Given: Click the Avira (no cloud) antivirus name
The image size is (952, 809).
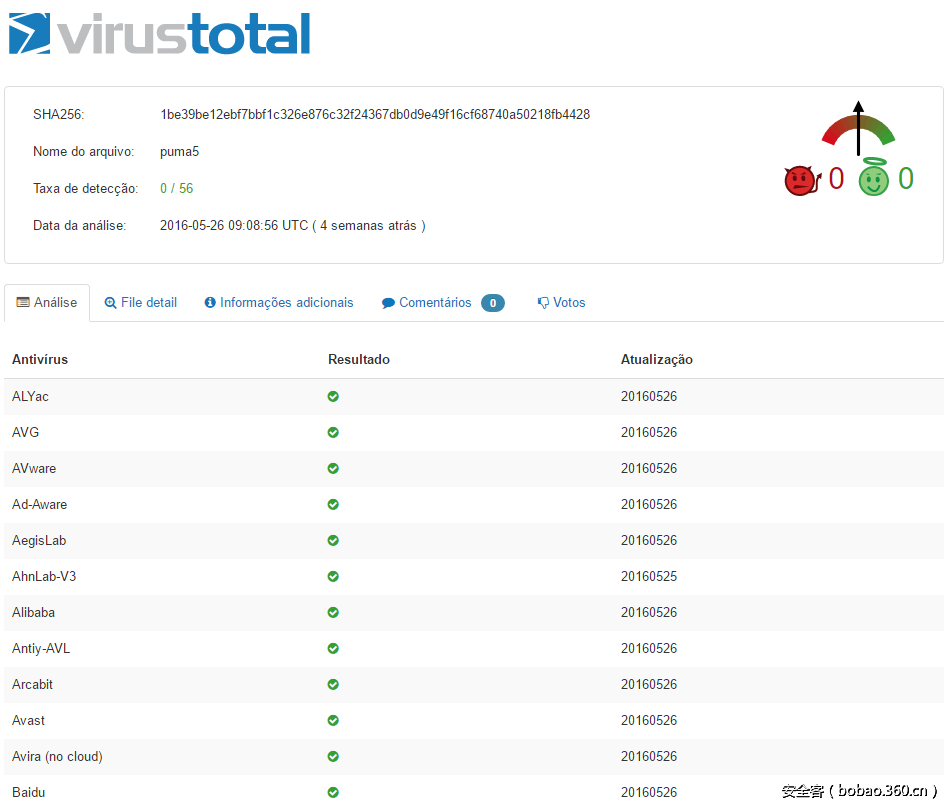Looking at the screenshot, I should click(57, 756).
